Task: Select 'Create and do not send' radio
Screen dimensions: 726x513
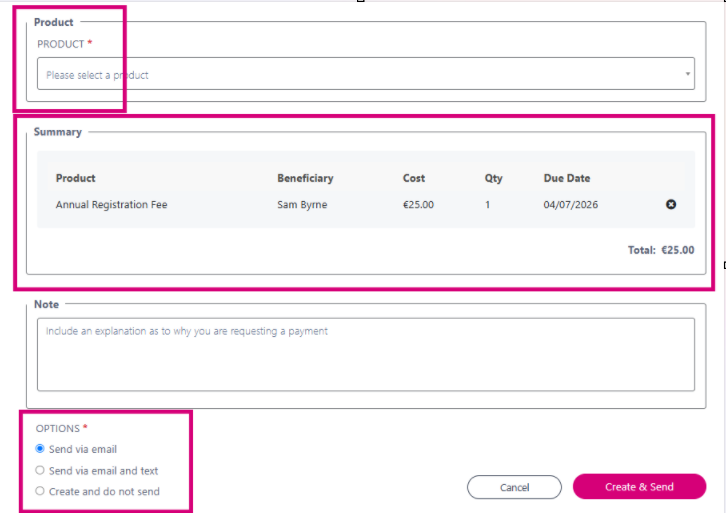Action: click(x=40, y=491)
